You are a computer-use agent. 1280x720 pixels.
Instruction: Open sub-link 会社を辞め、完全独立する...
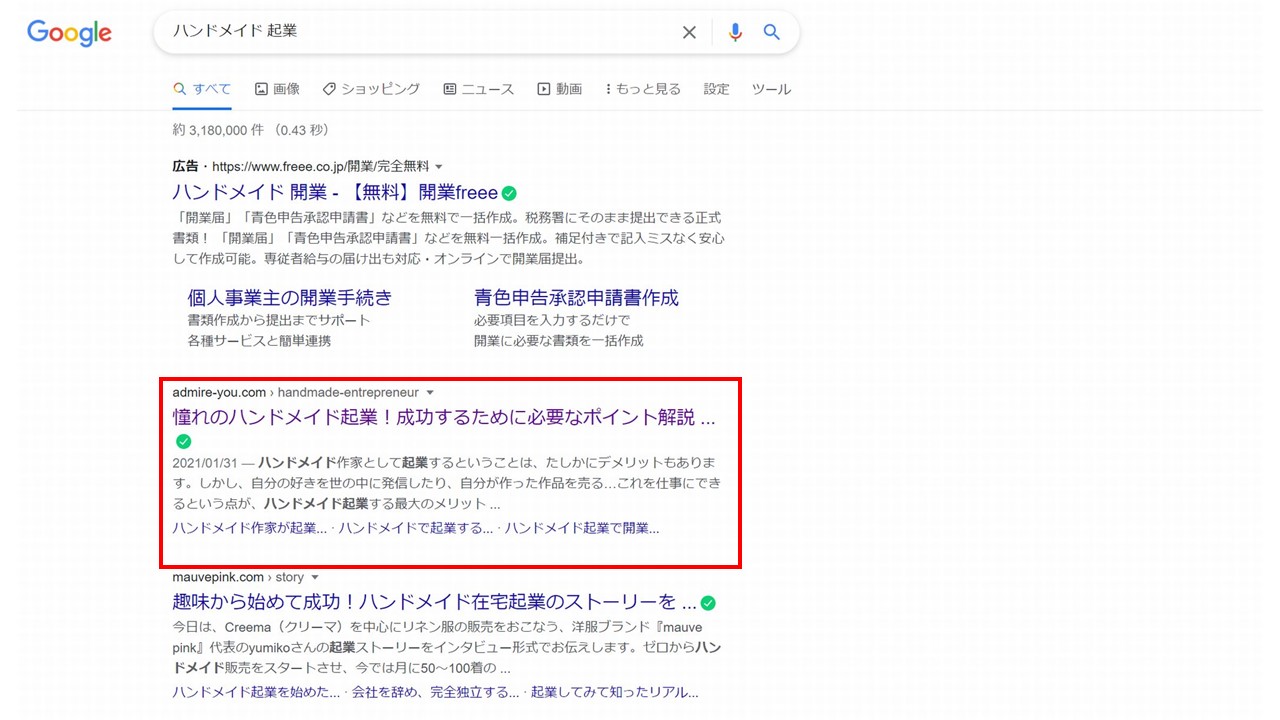click(434, 692)
